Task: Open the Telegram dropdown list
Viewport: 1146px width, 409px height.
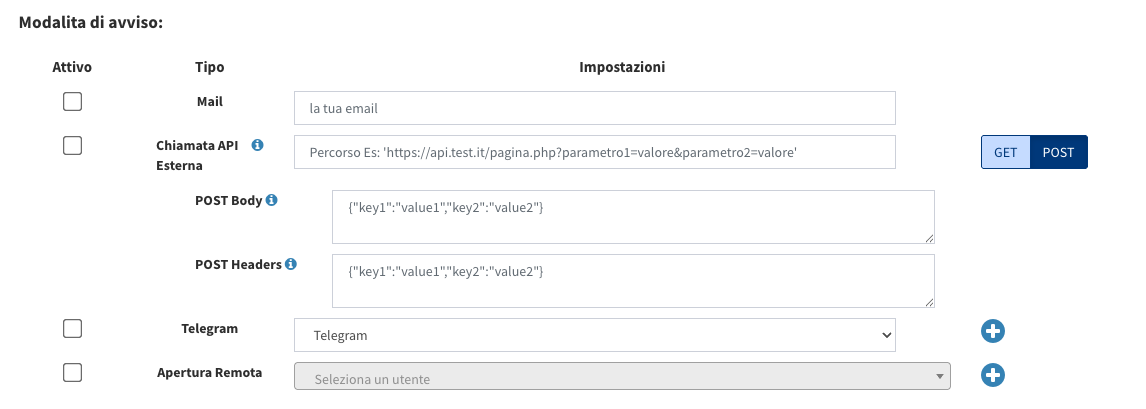Action: coord(595,335)
